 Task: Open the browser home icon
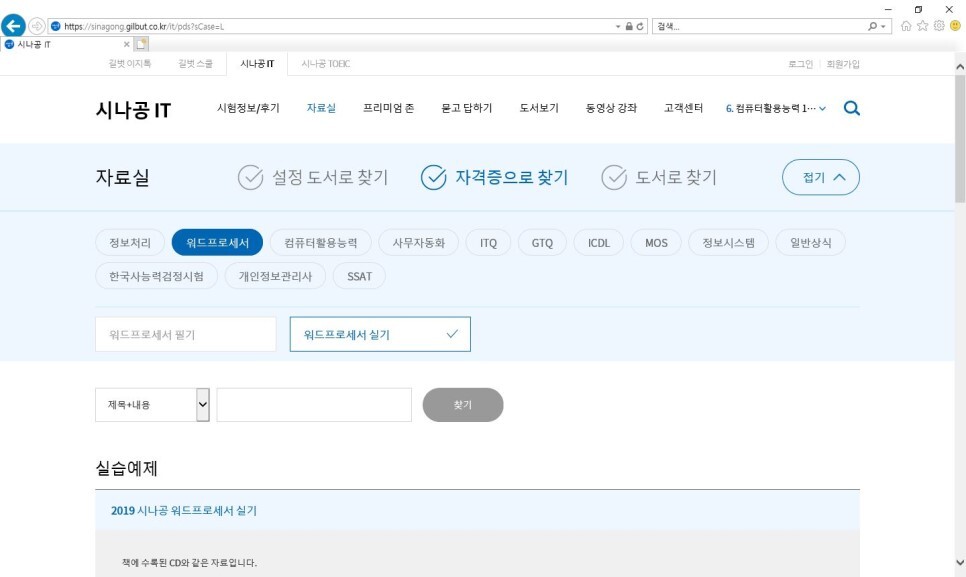pyautogui.click(x=906, y=26)
